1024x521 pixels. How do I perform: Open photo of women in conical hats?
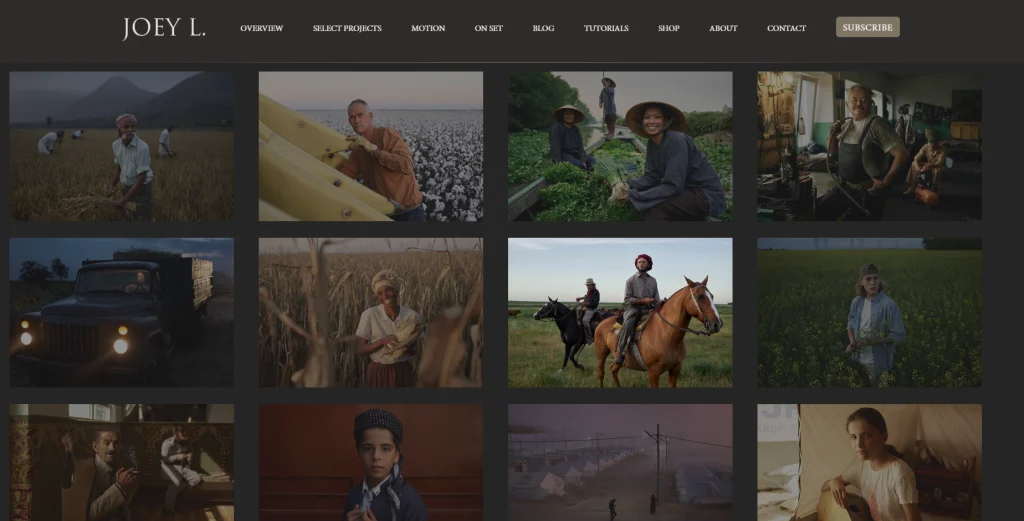point(620,146)
